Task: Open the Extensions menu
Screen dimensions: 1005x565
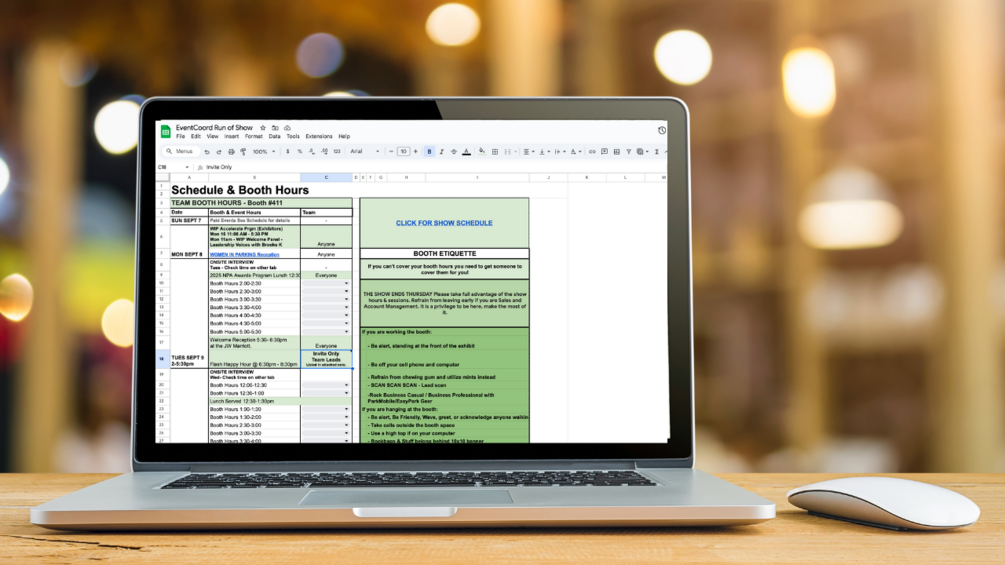Action: pyautogui.click(x=319, y=136)
